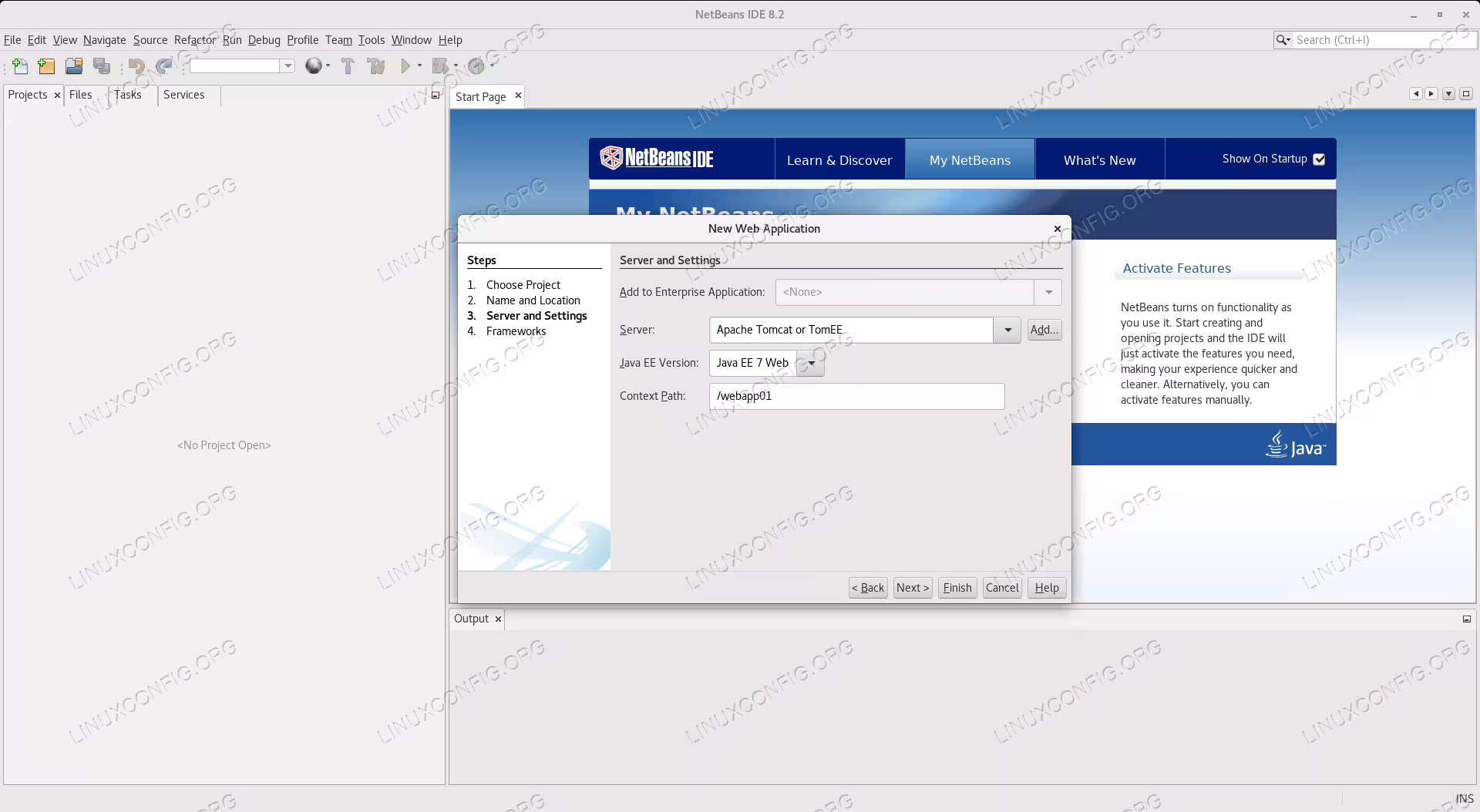Expand the browser globe dropdown arrow
Viewport: 1480px width, 812px height.
pos(328,66)
